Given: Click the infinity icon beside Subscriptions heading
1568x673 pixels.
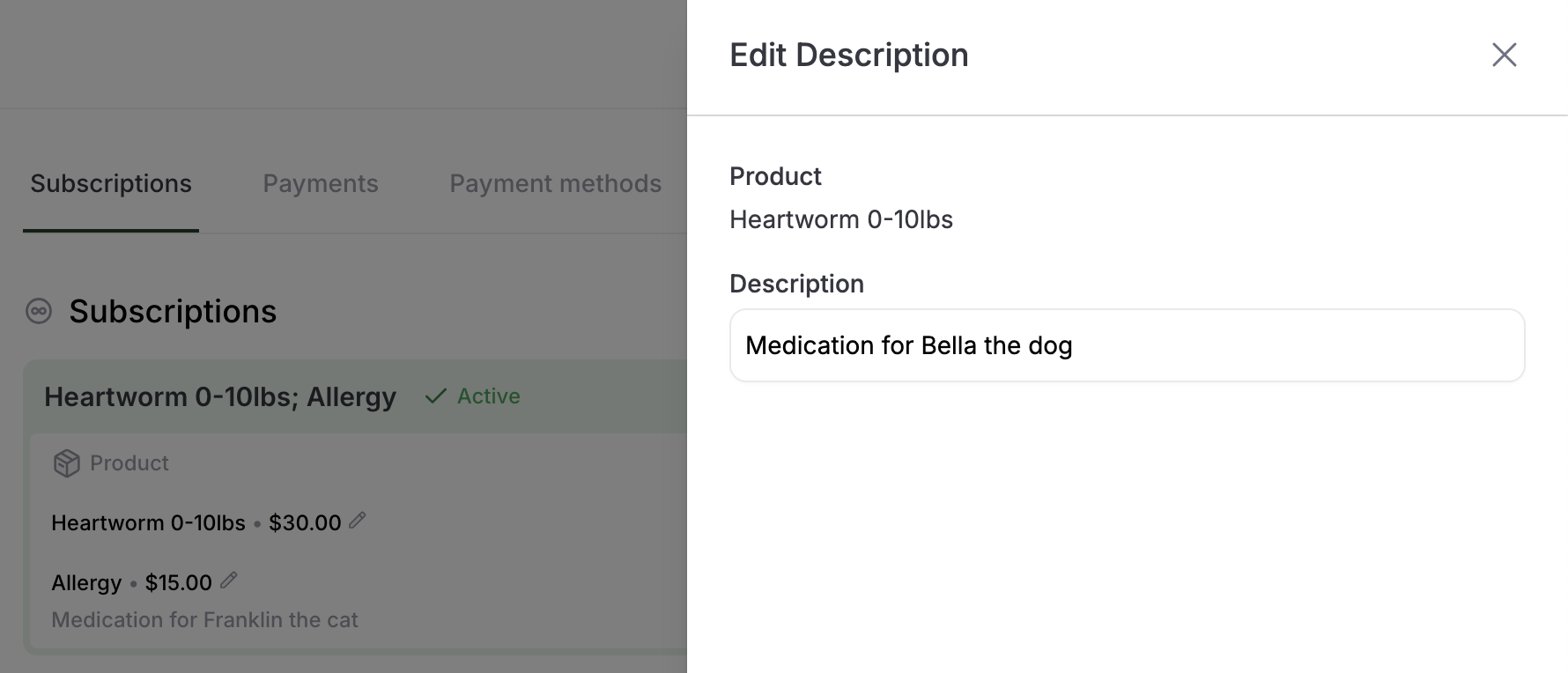Looking at the screenshot, I should (x=39, y=311).
